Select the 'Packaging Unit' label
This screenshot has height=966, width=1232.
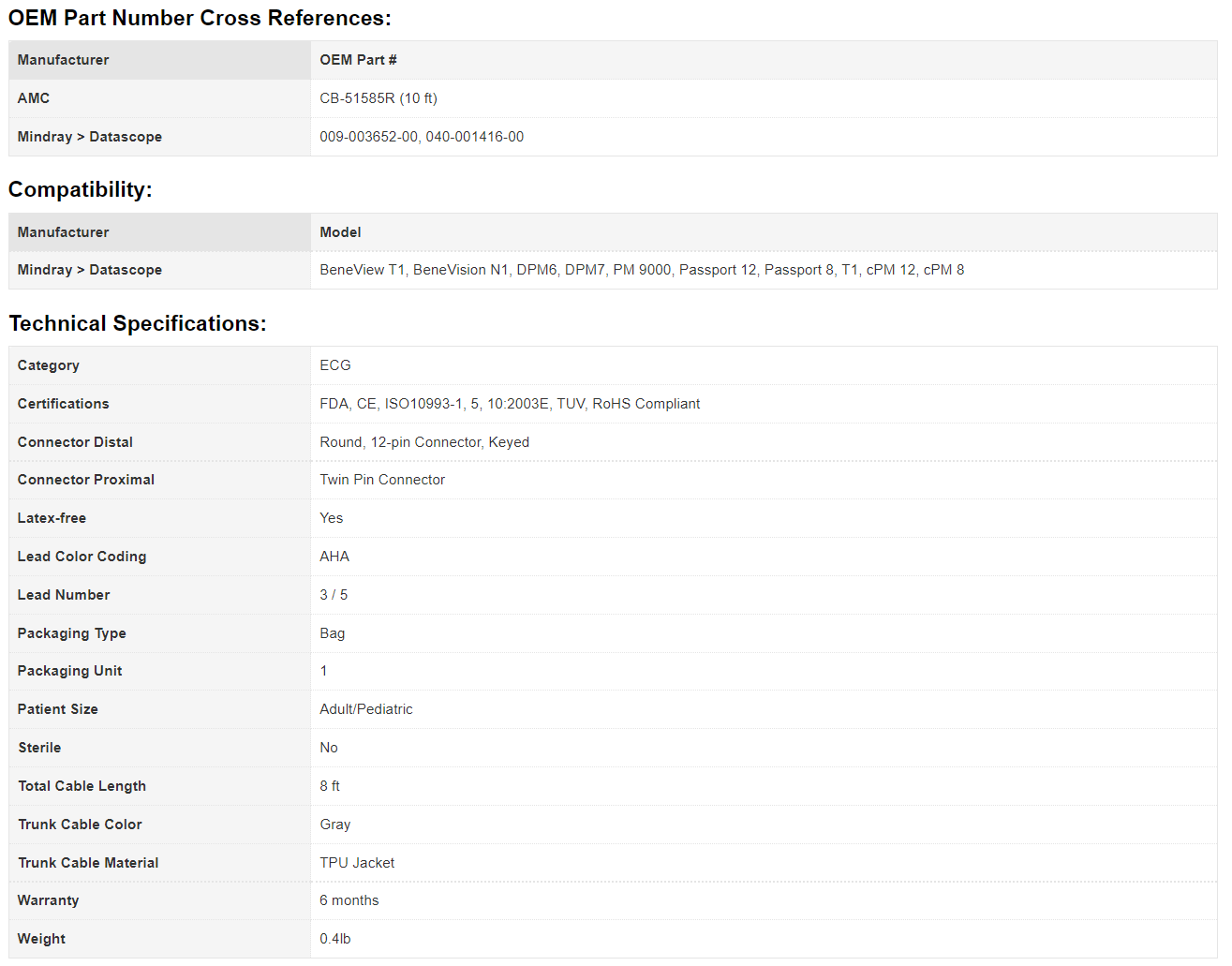click(70, 671)
